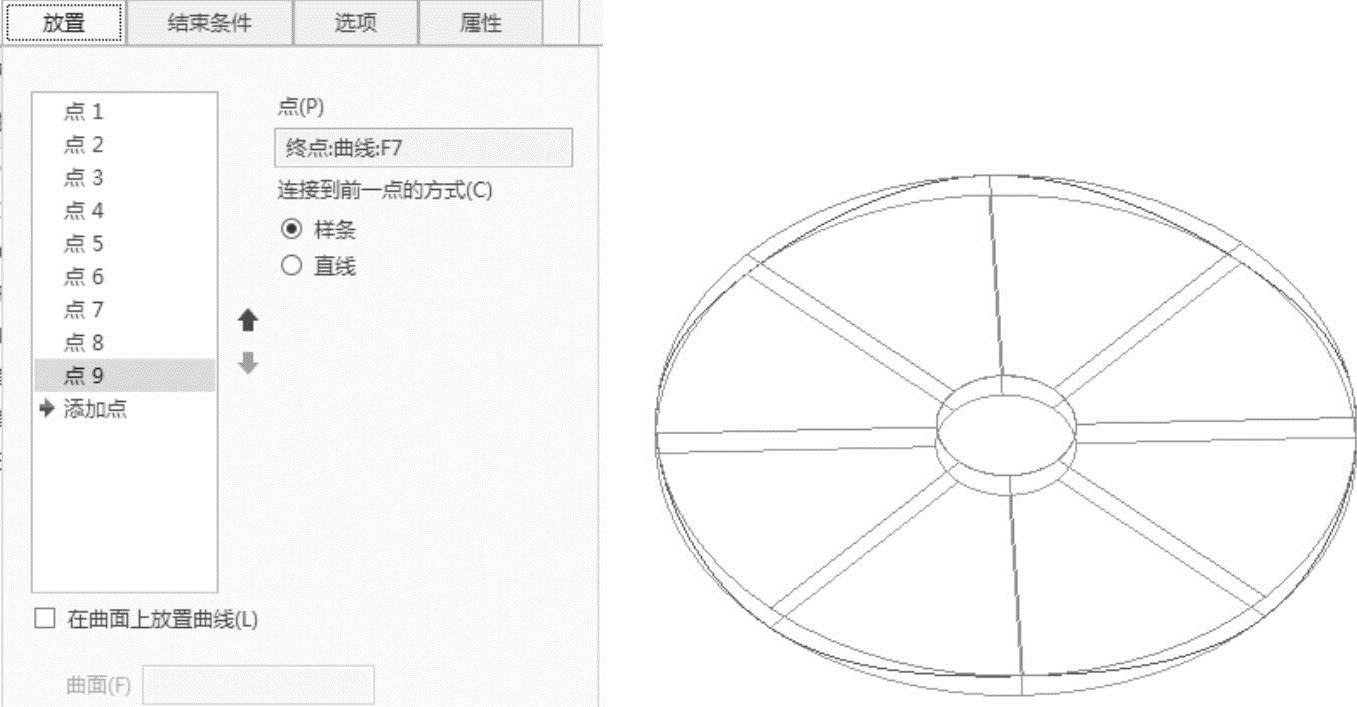The image size is (1357, 707).
Task: Click the grey move-down arrow icon
Action: click(x=249, y=363)
